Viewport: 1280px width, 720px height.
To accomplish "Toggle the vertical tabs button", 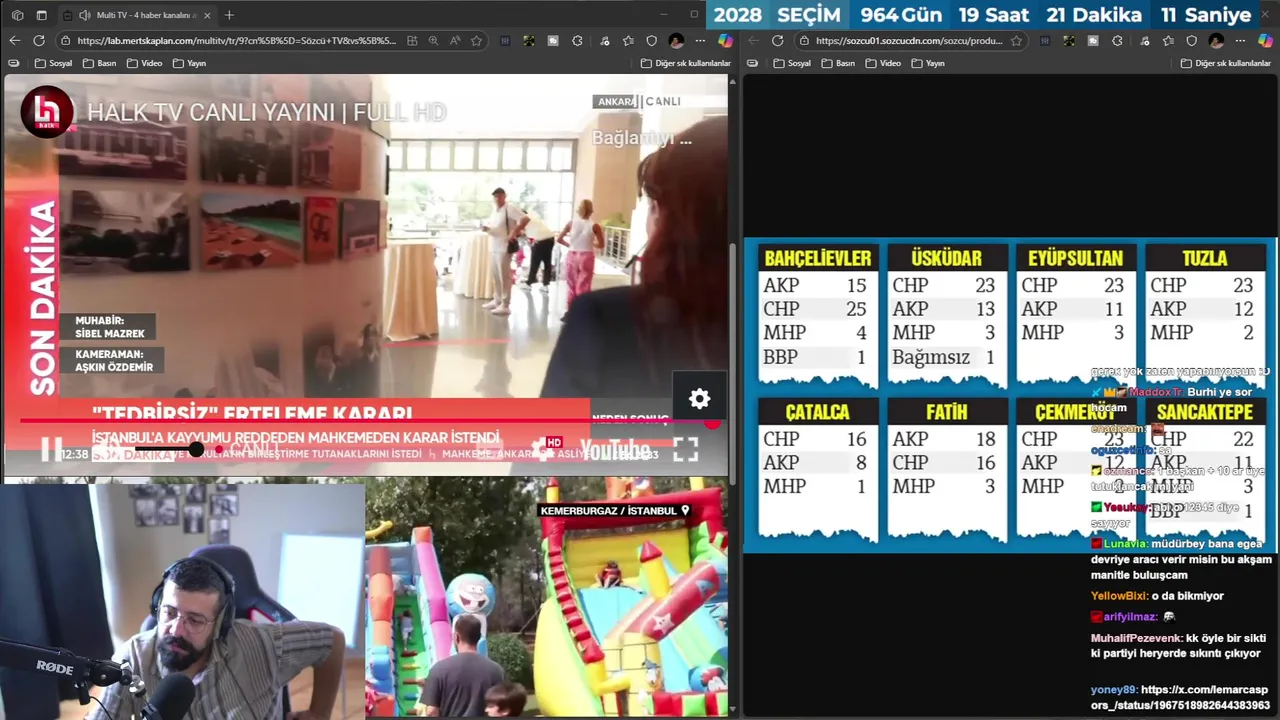I will point(41,15).
